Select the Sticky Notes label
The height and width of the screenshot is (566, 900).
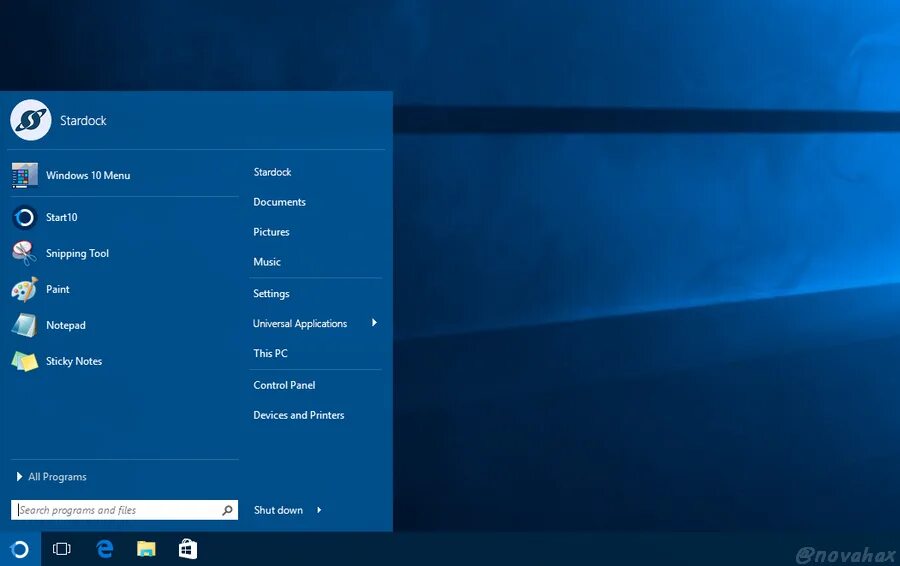coord(73,361)
